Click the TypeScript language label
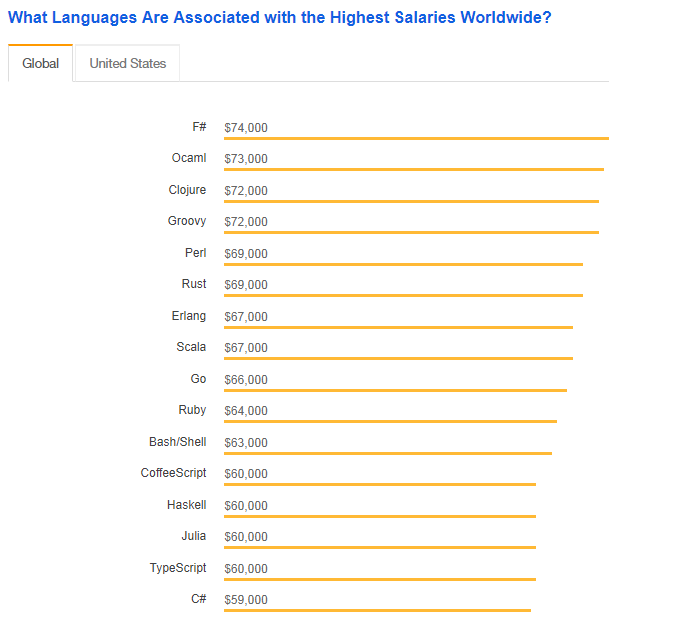The width and height of the screenshot is (690, 621). pyautogui.click(x=178, y=568)
